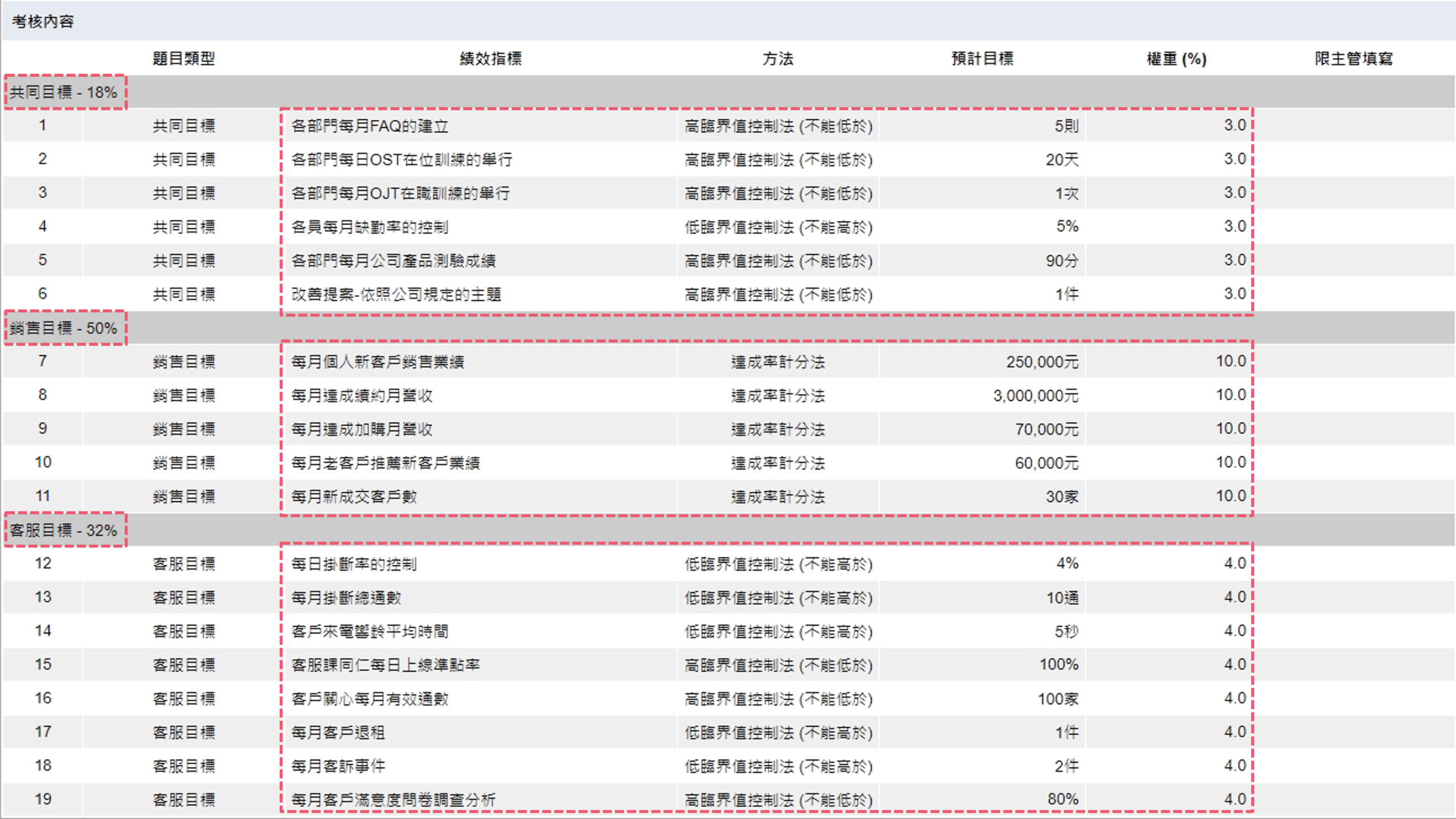
Task: Click the 績效指標 column header
Action: [490, 59]
